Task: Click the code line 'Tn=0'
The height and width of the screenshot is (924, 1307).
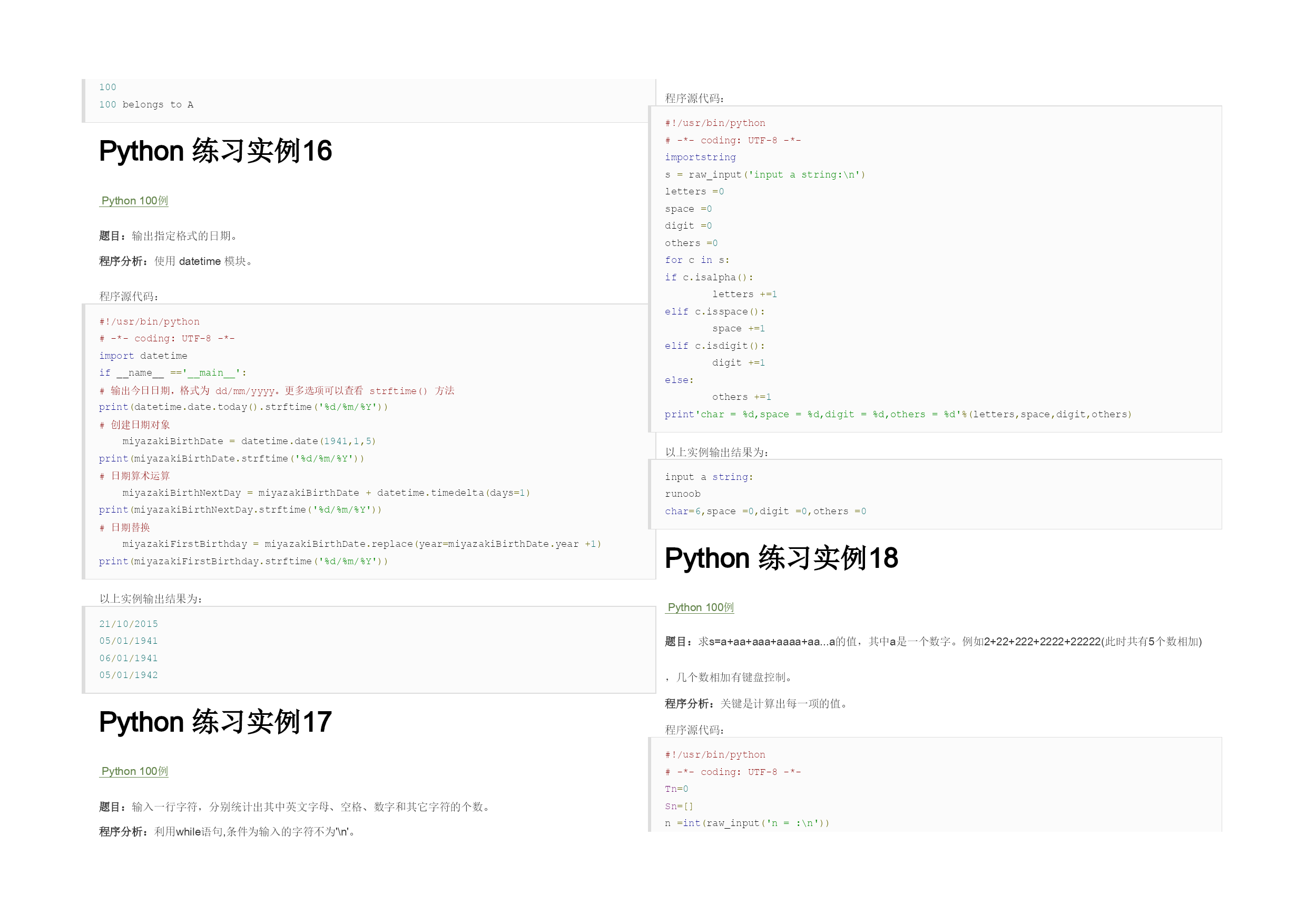Action: point(676,789)
